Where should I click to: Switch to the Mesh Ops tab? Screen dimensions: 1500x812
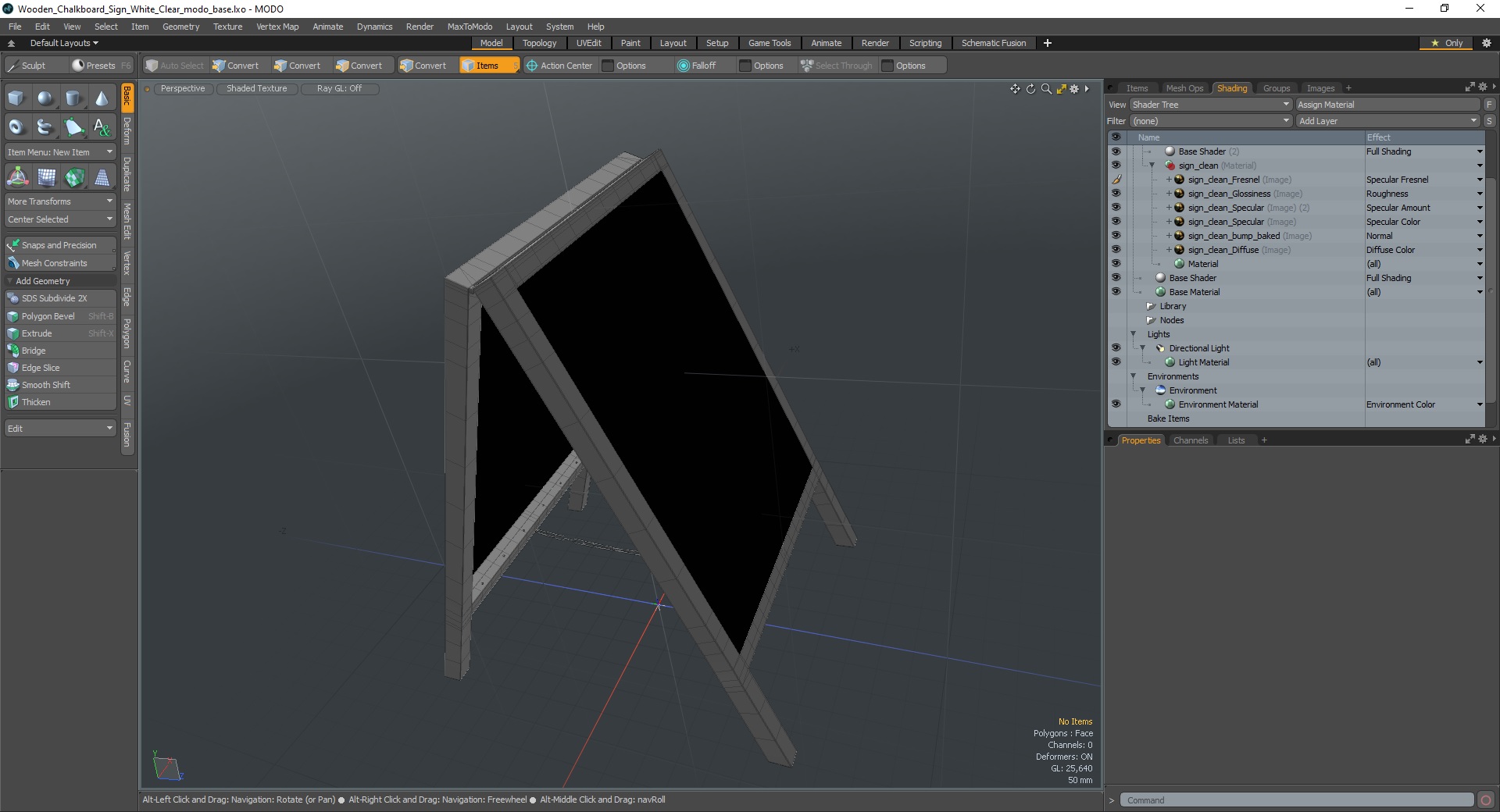pos(1184,88)
